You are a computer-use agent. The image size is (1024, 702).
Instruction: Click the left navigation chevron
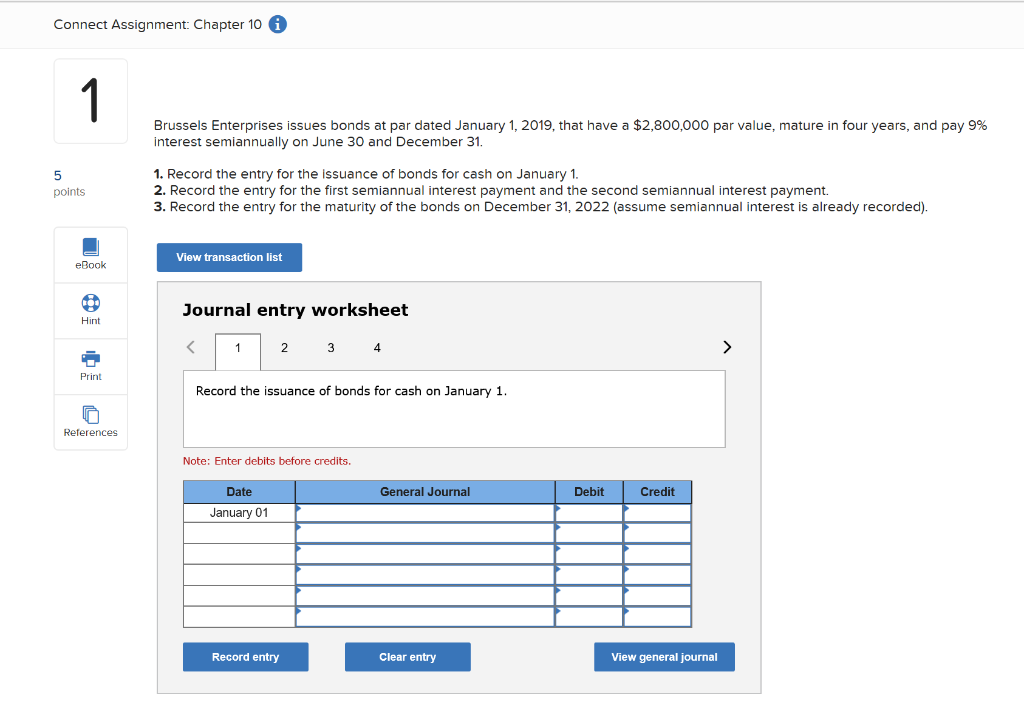coord(190,347)
